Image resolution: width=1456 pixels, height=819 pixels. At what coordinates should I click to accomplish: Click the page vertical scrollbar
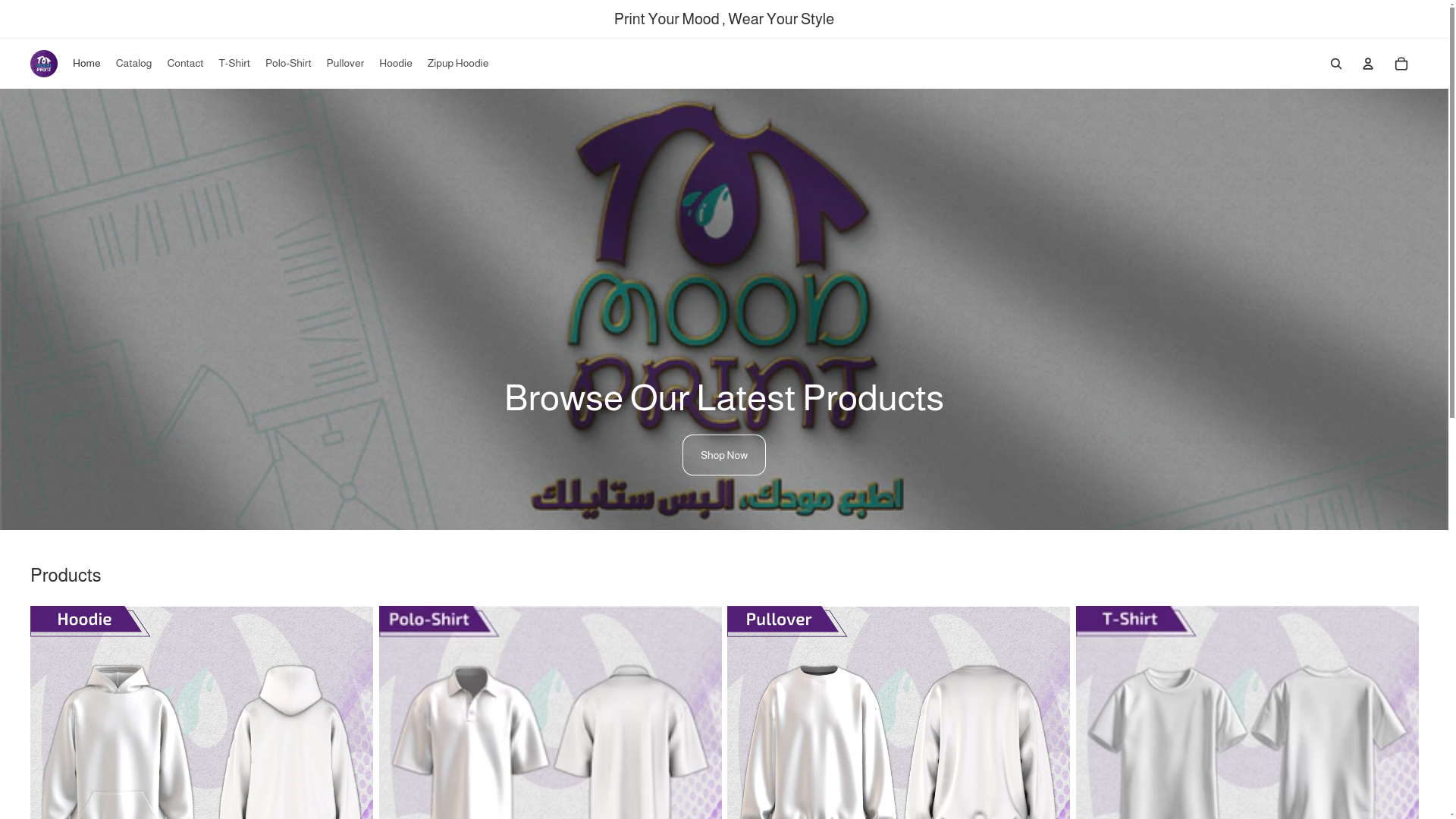click(x=1452, y=409)
